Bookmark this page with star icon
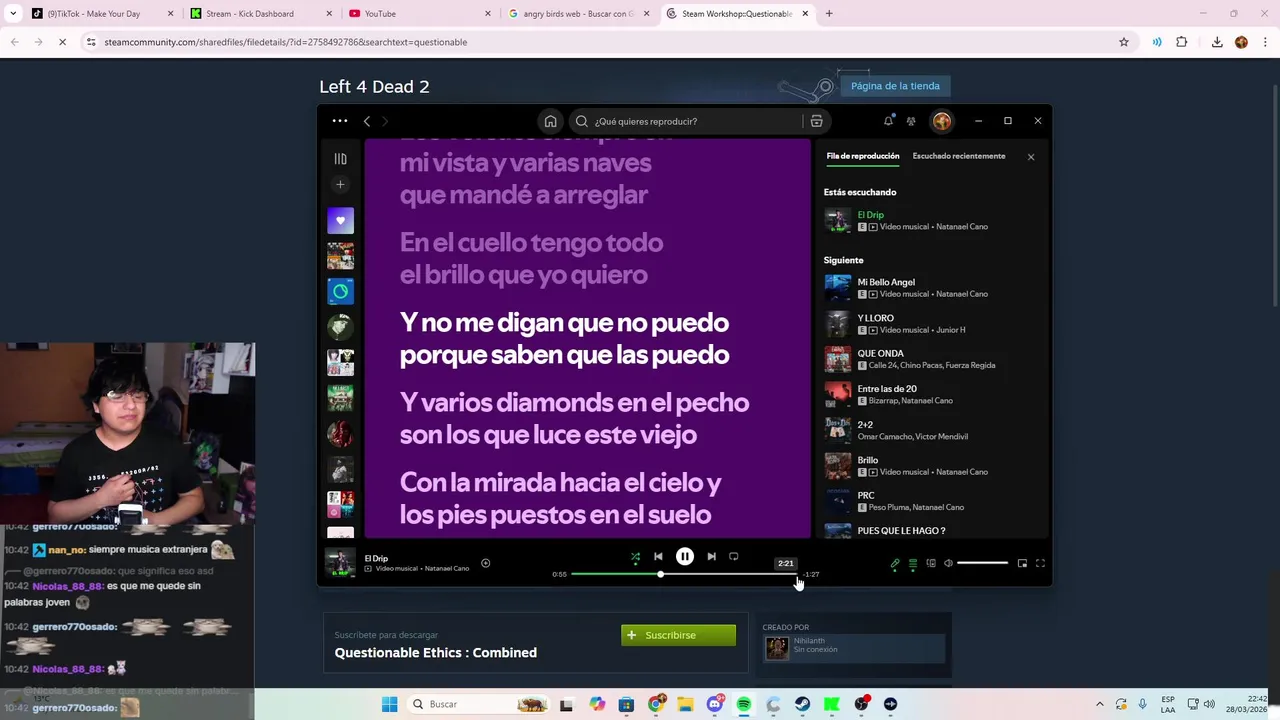This screenshot has width=1280, height=720. [x=1124, y=42]
